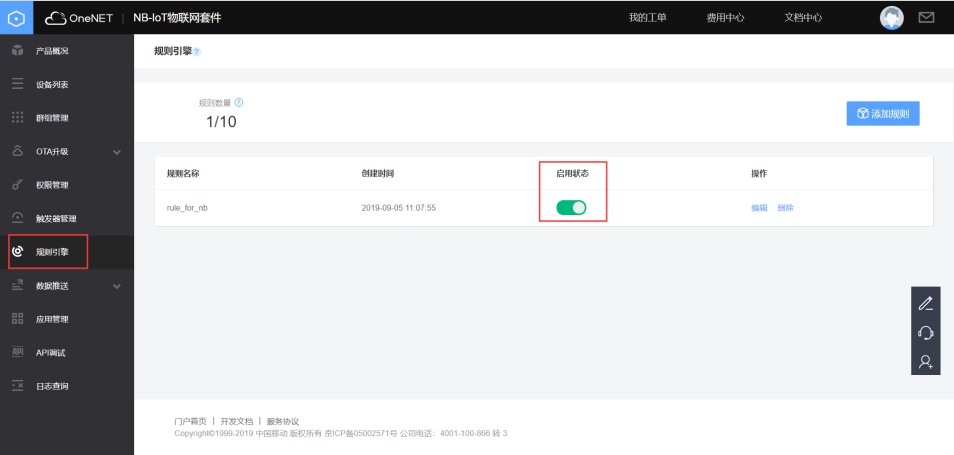Click the pencil feedback icon on right
954x455 pixels.
point(925,303)
